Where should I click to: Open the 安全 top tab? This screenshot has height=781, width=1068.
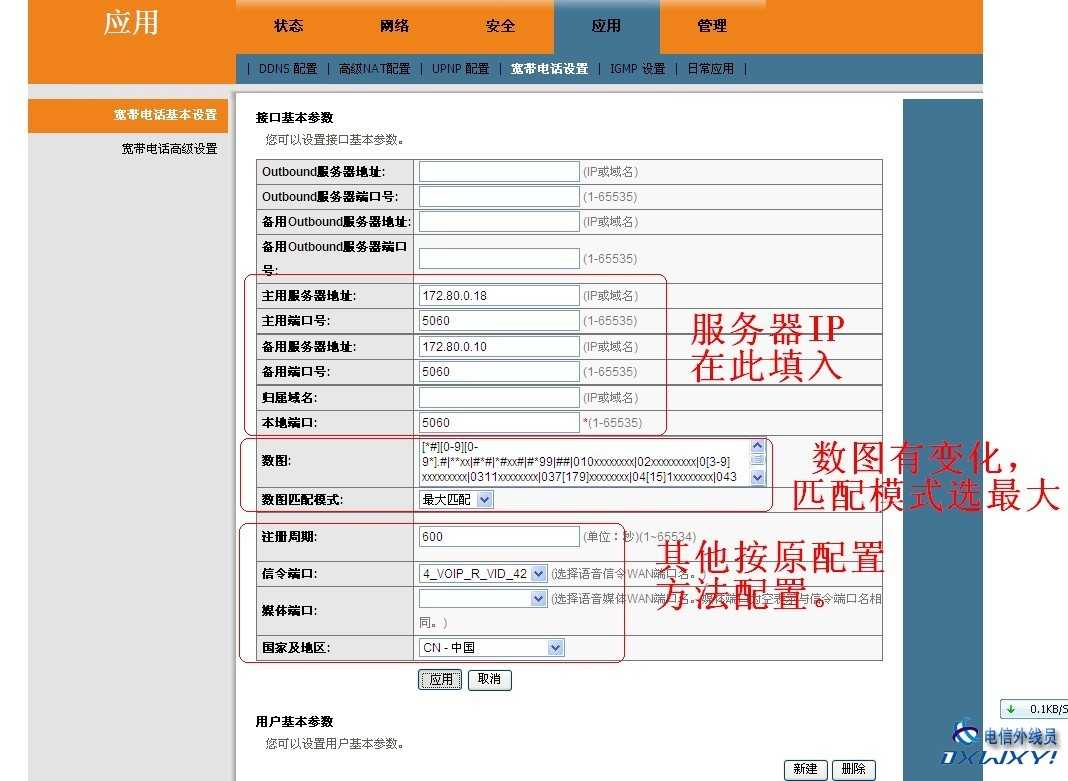coord(501,26)
